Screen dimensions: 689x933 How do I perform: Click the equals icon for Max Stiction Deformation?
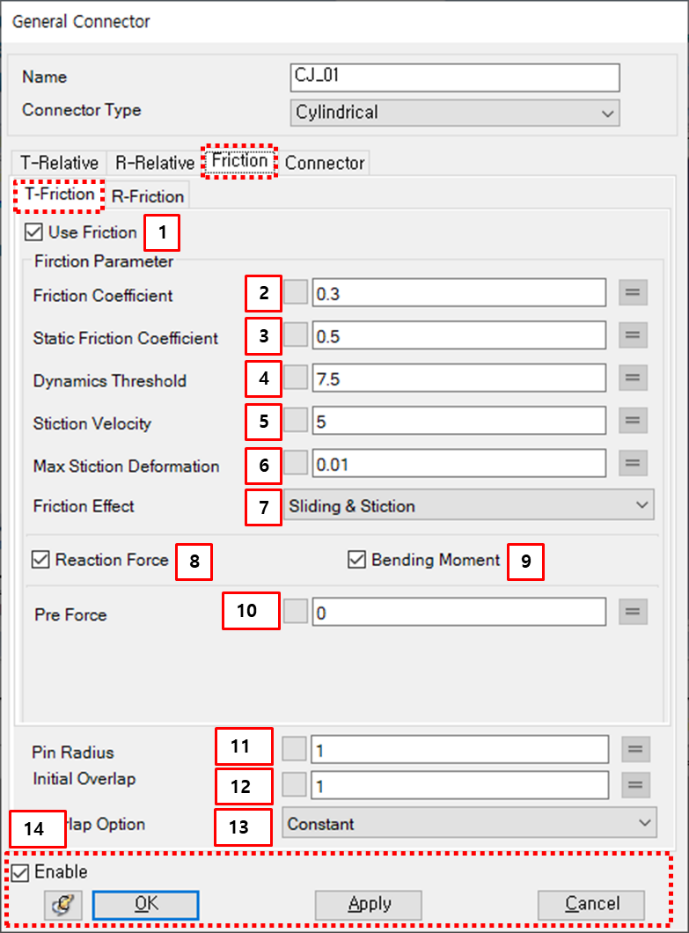(x=634, y=463)
